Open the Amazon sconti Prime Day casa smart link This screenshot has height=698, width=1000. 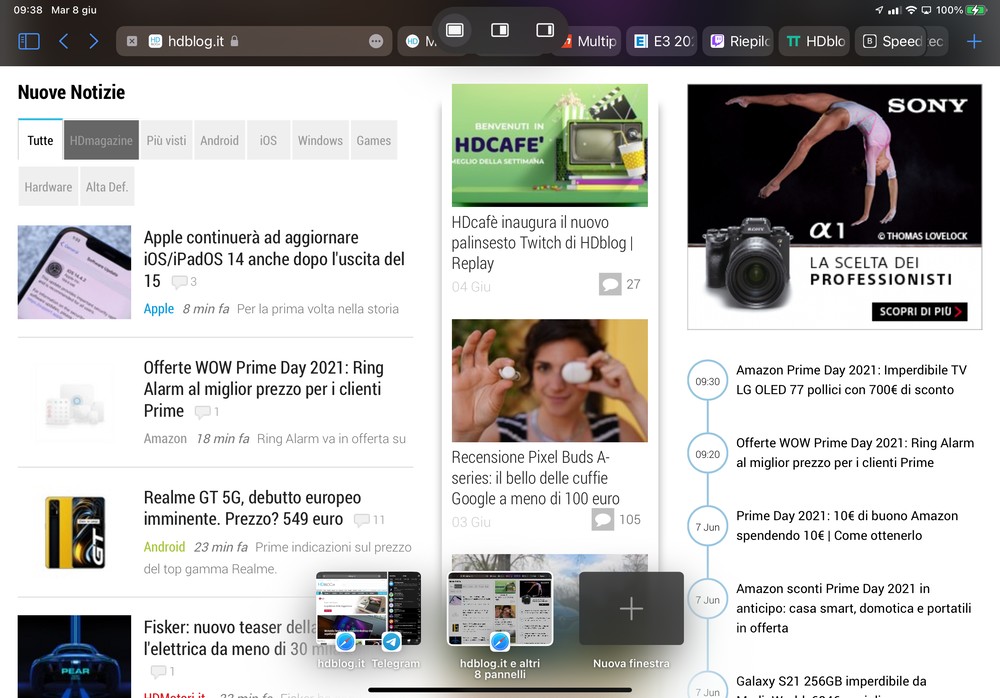(853, 608)
